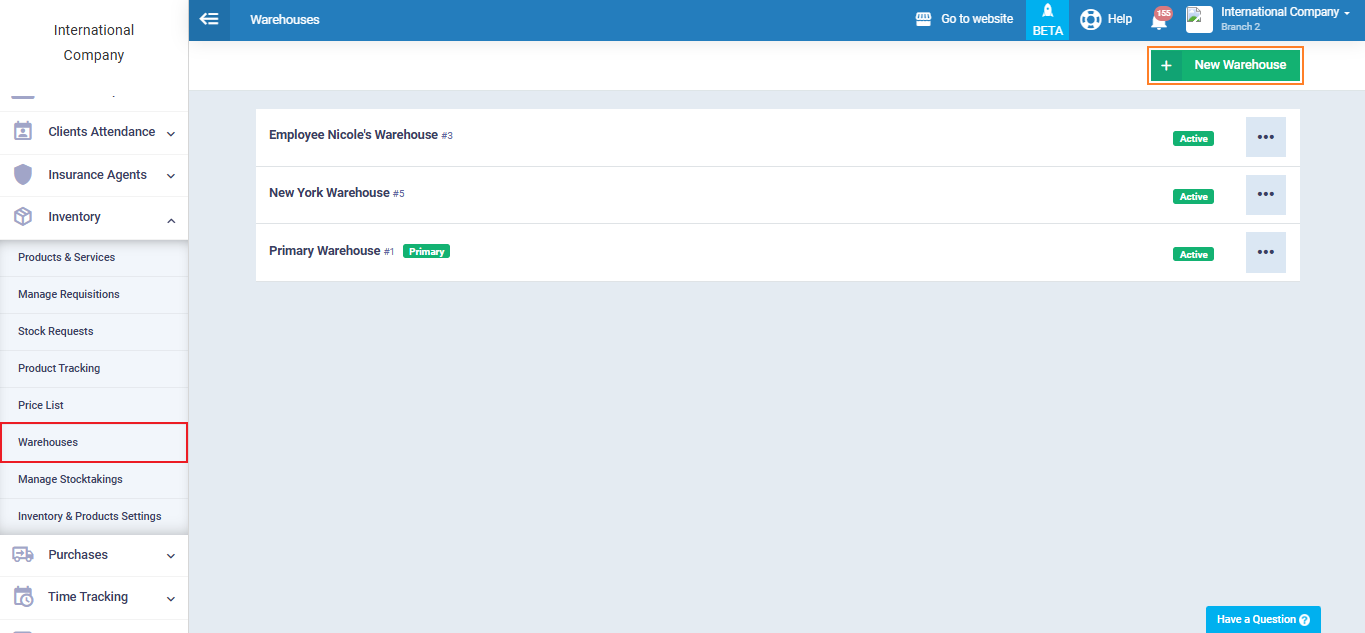Open options menu for Employee Nicole's Warehouse
Screen dimensions: 1365x633
1265,137
